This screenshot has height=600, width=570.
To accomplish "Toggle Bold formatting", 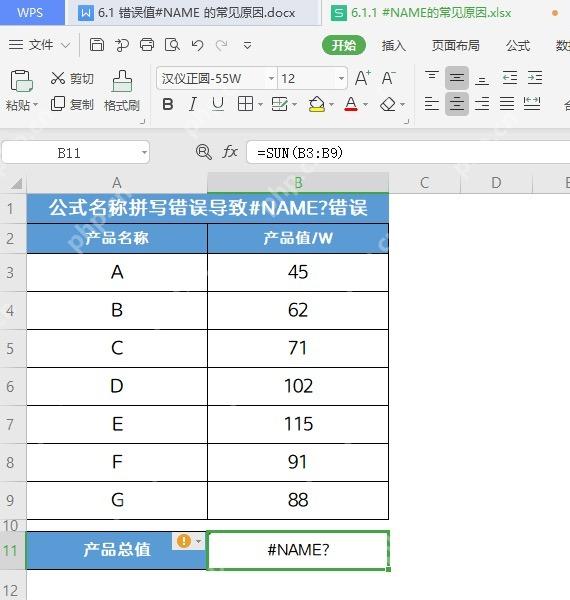I will click(x=168, y=104).
